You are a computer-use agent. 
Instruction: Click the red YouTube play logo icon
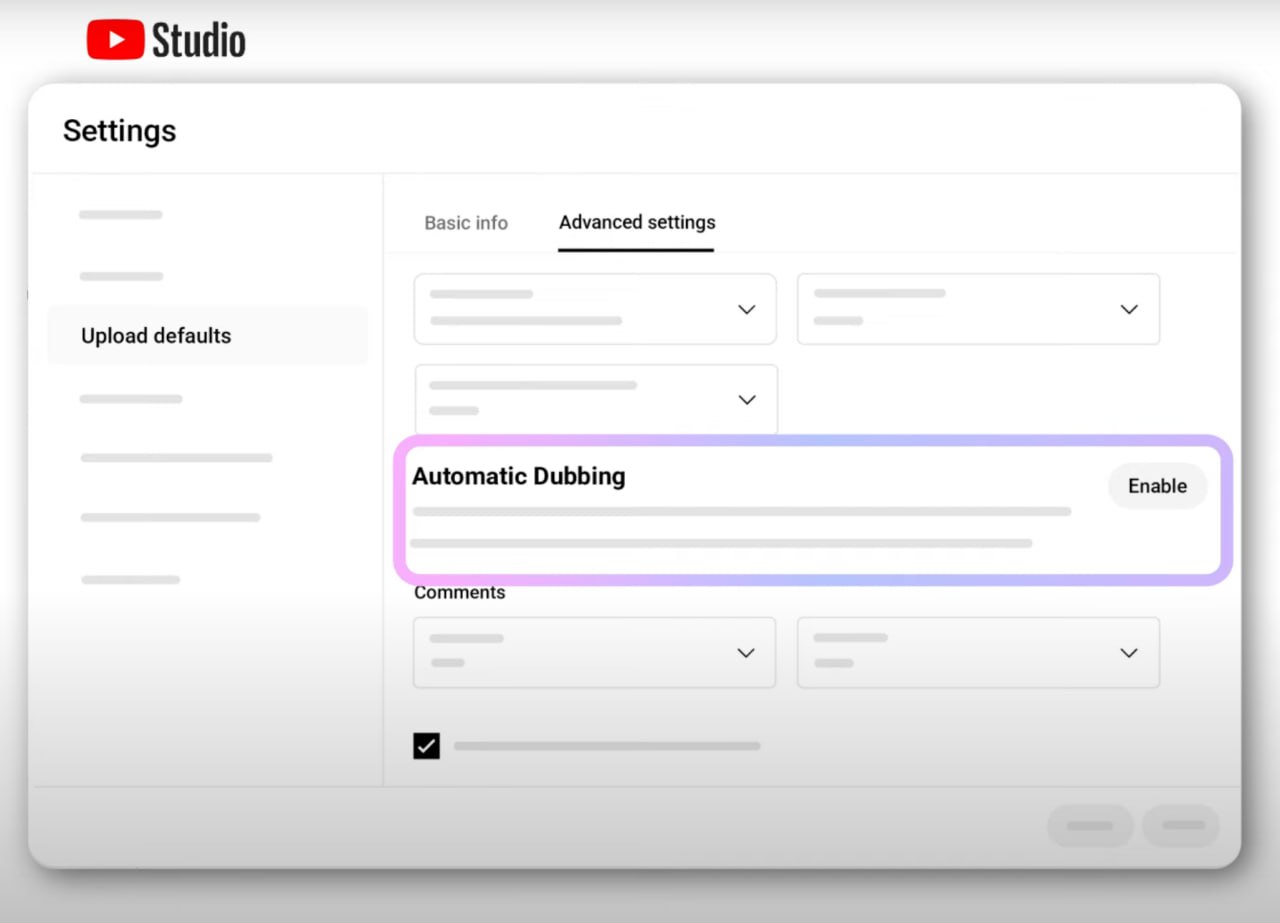[115, 40]
